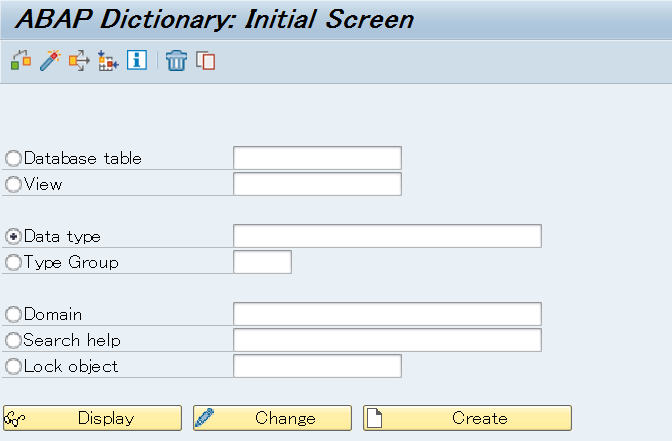Select the View radio button

click(x=13, y=184)
